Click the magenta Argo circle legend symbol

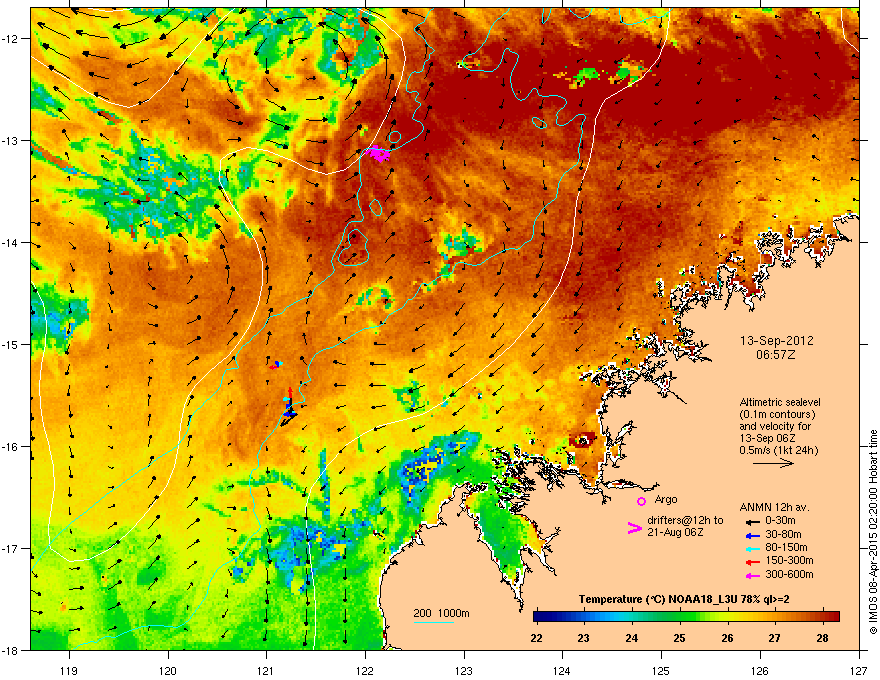641,502
